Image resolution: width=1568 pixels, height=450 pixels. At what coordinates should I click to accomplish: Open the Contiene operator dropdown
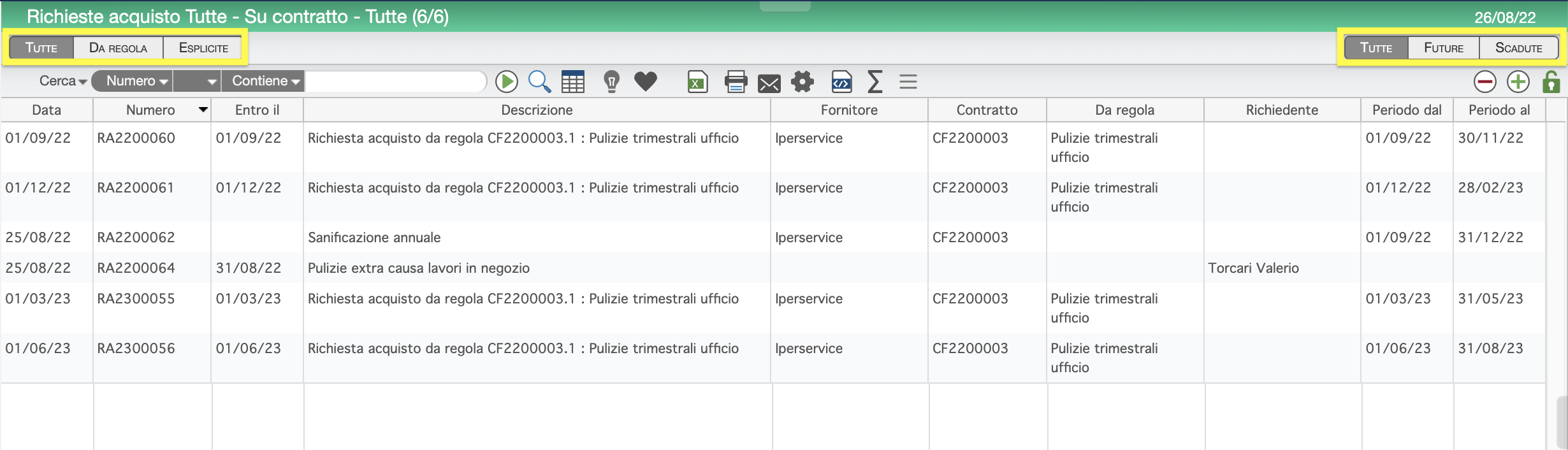pos(263,81)
